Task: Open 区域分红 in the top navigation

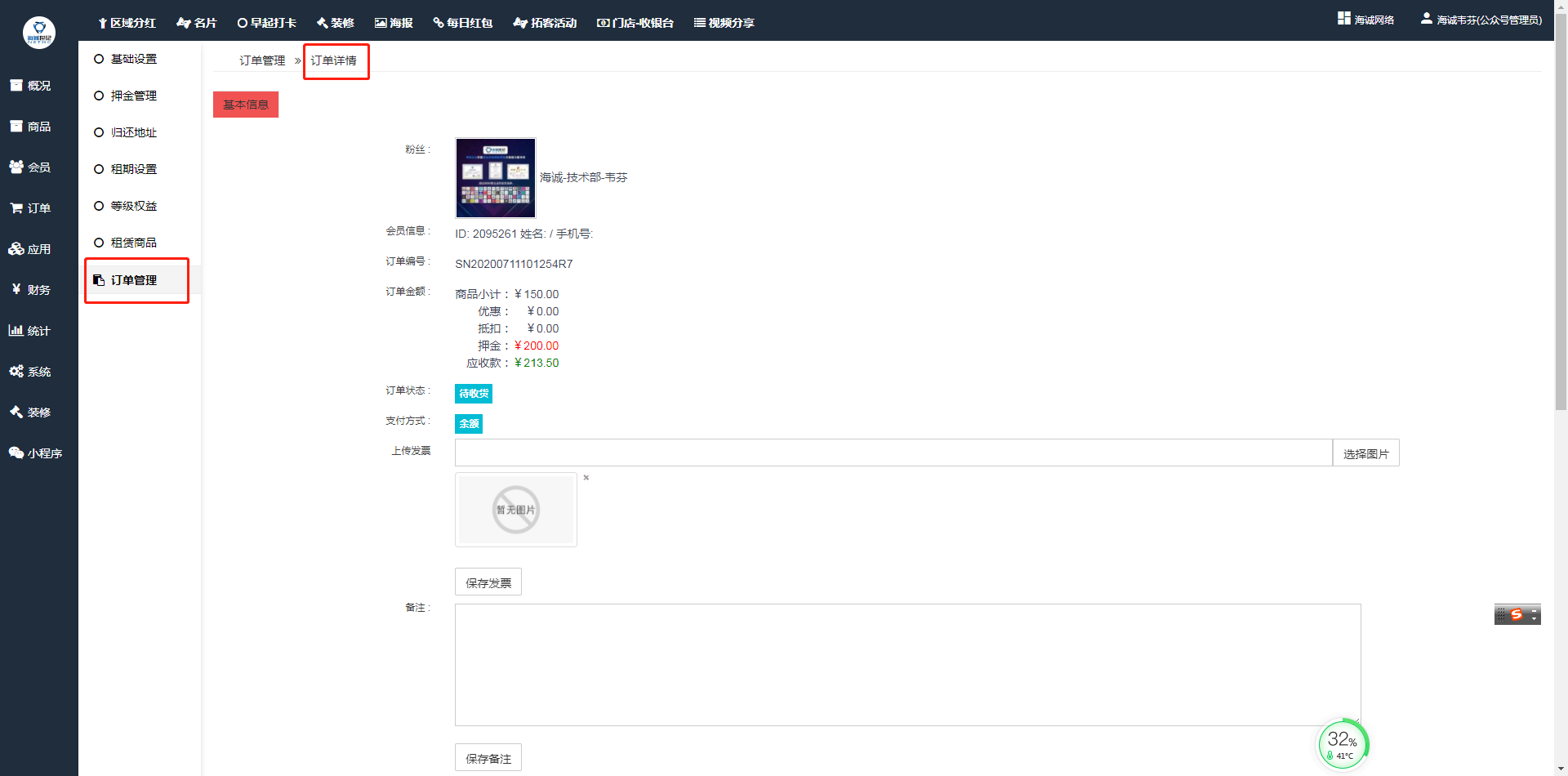Action: click(x=127, y=23)
